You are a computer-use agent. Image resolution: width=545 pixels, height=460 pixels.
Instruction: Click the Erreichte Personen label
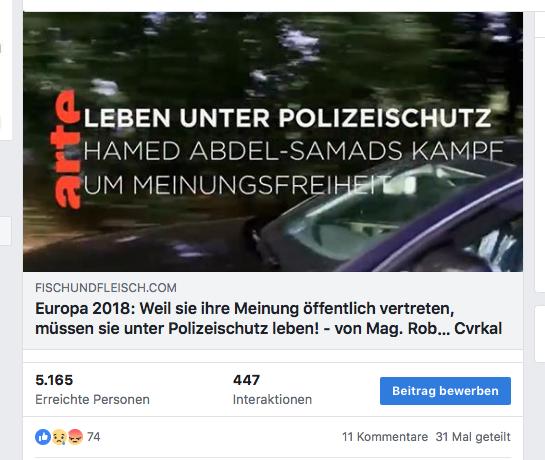coord(92,400)
